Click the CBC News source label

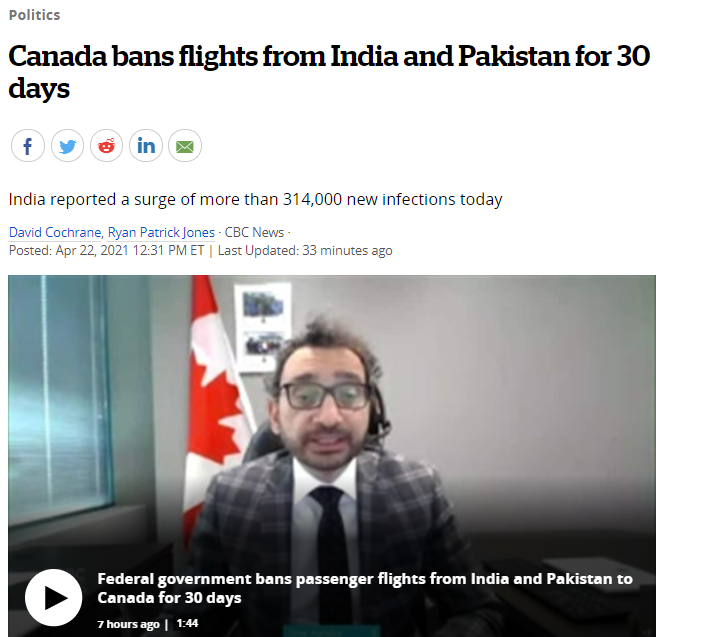254,233
